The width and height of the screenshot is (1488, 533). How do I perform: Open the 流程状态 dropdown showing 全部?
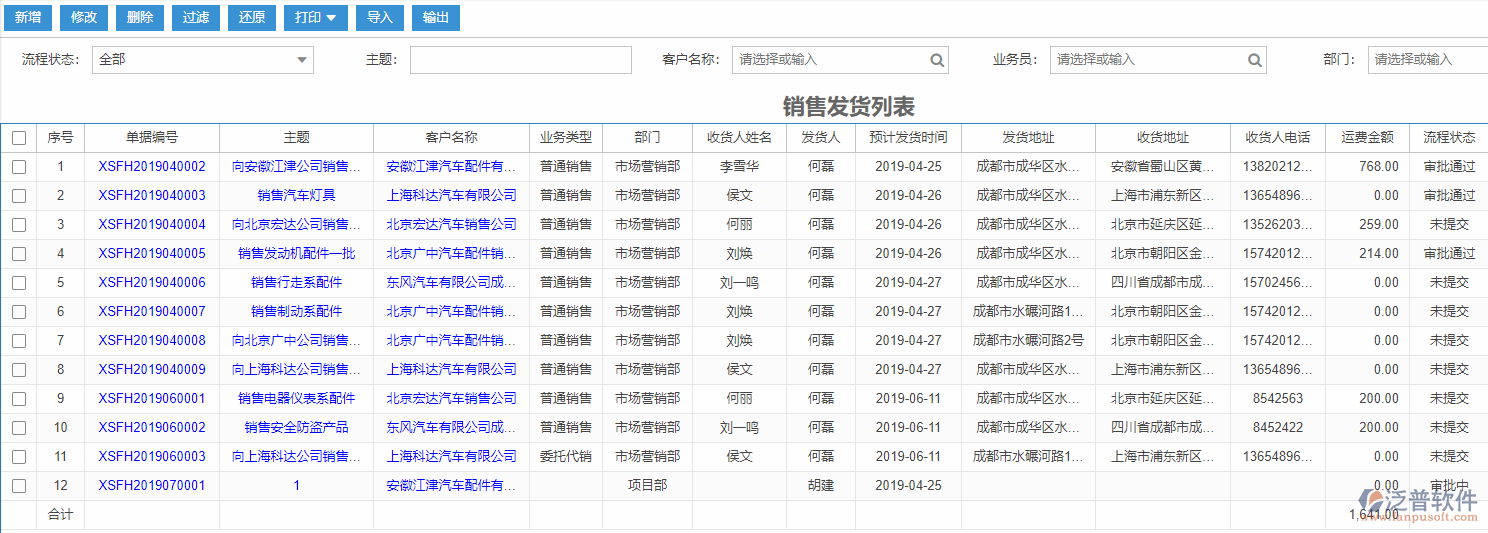click(203, 60)
